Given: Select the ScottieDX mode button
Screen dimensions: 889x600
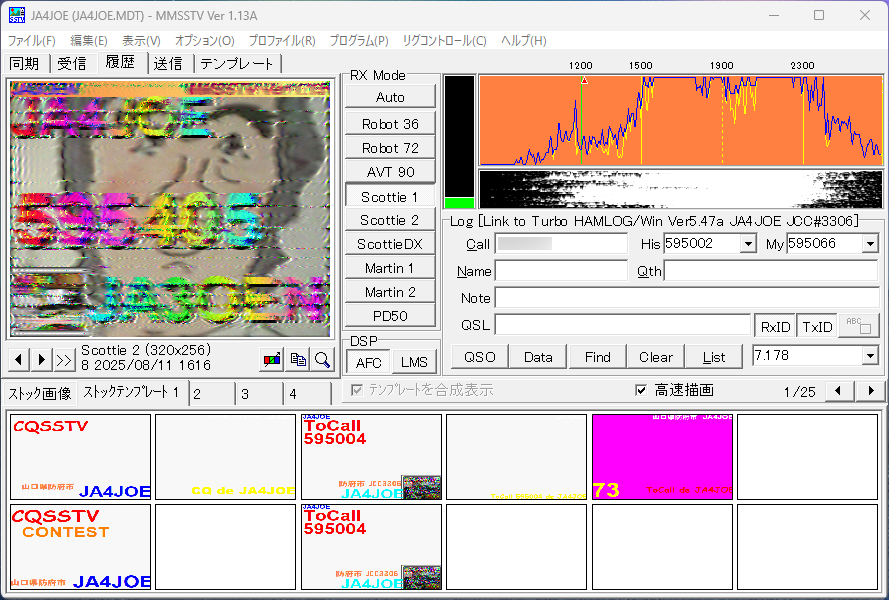Looking at the screenshot, I should click(x=390, y=244).
